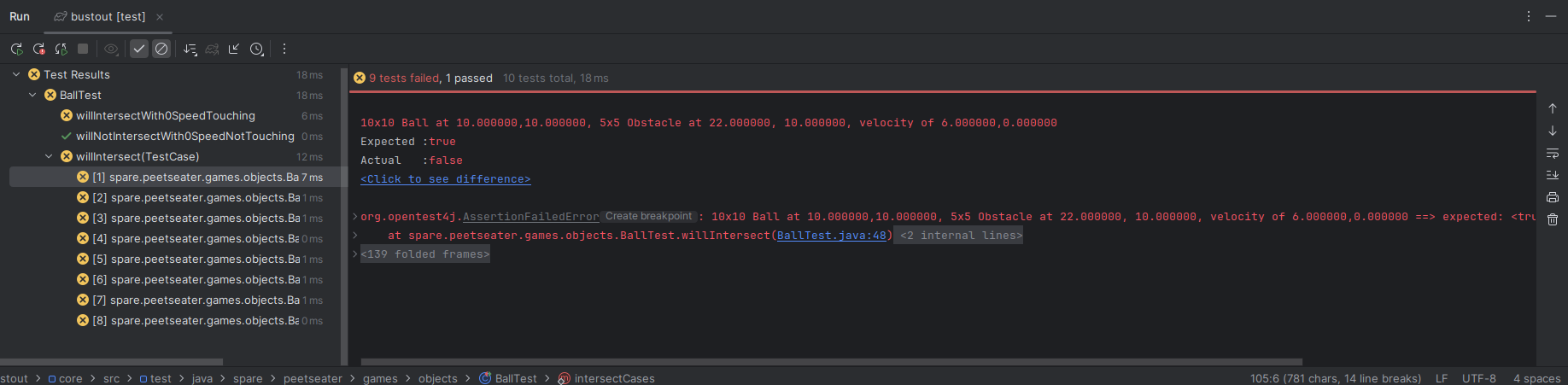This screenshot has width=1568, height=385.
Task: Toggle Show Ignored tests button
Action: (x=161, y=50)
